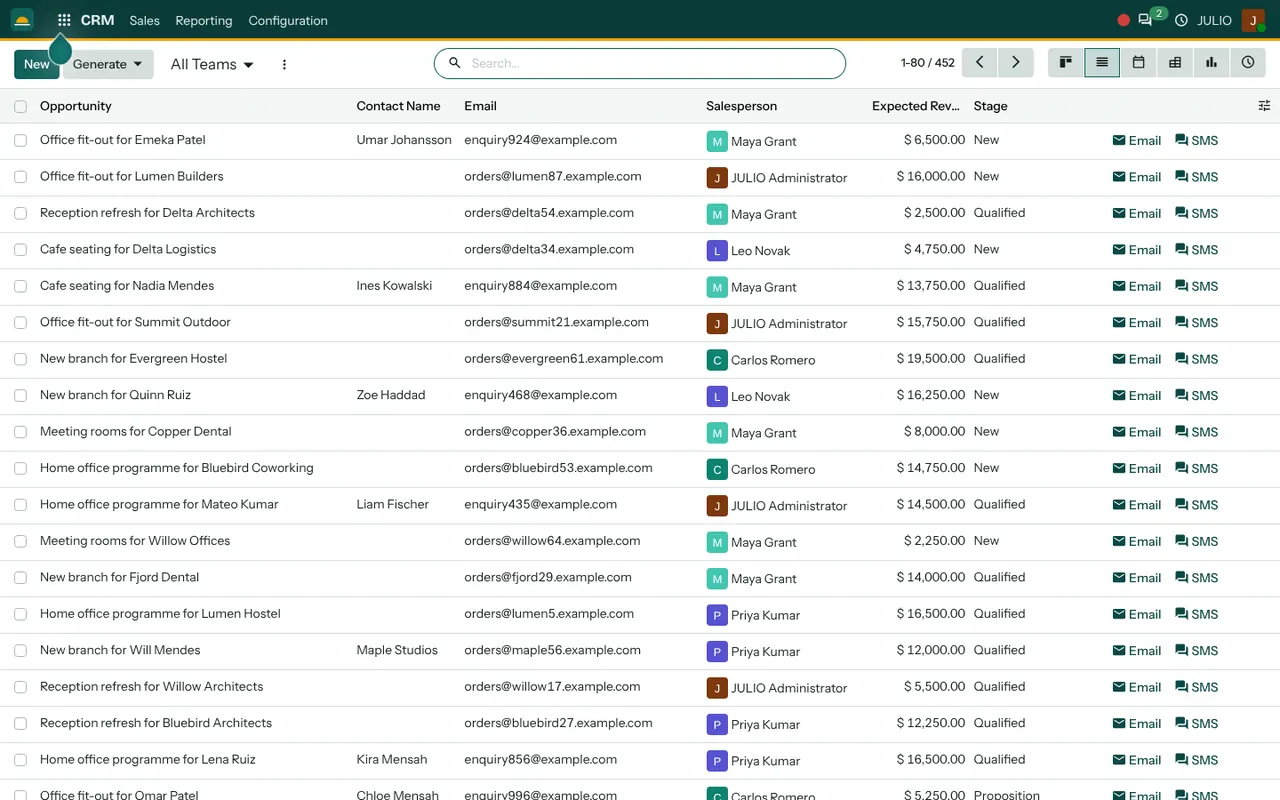Click the search magnifier icon
The height and width of the screenshot is (800, 1280).
[455, 63]
